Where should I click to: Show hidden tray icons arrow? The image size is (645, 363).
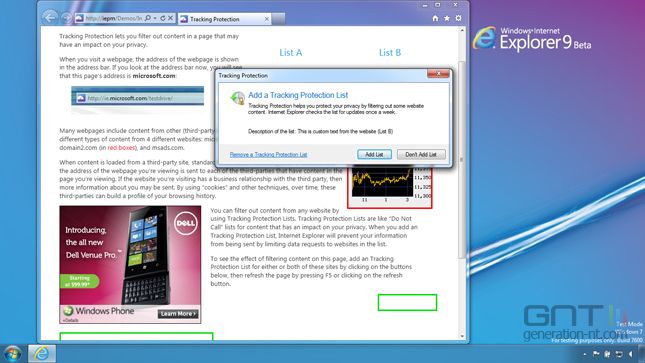585,354
